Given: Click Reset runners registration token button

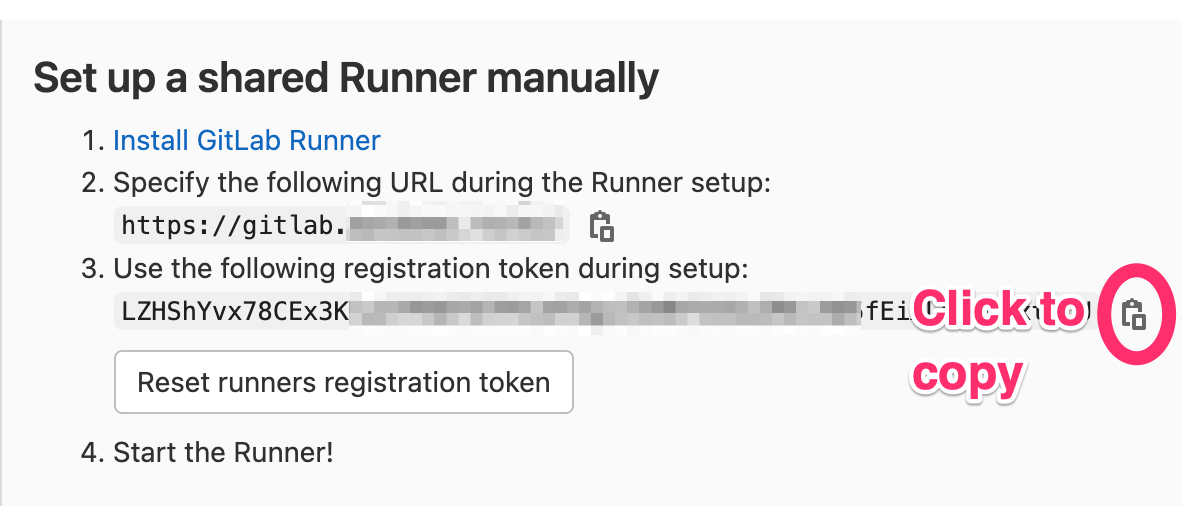Looking at the screenshot, I should (344, 382).
